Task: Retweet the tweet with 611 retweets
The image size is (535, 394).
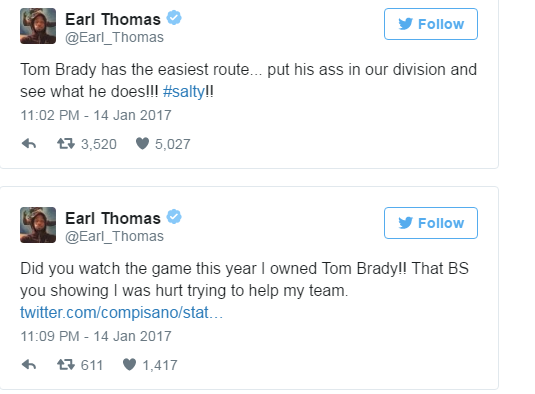Action: (66, 365)
